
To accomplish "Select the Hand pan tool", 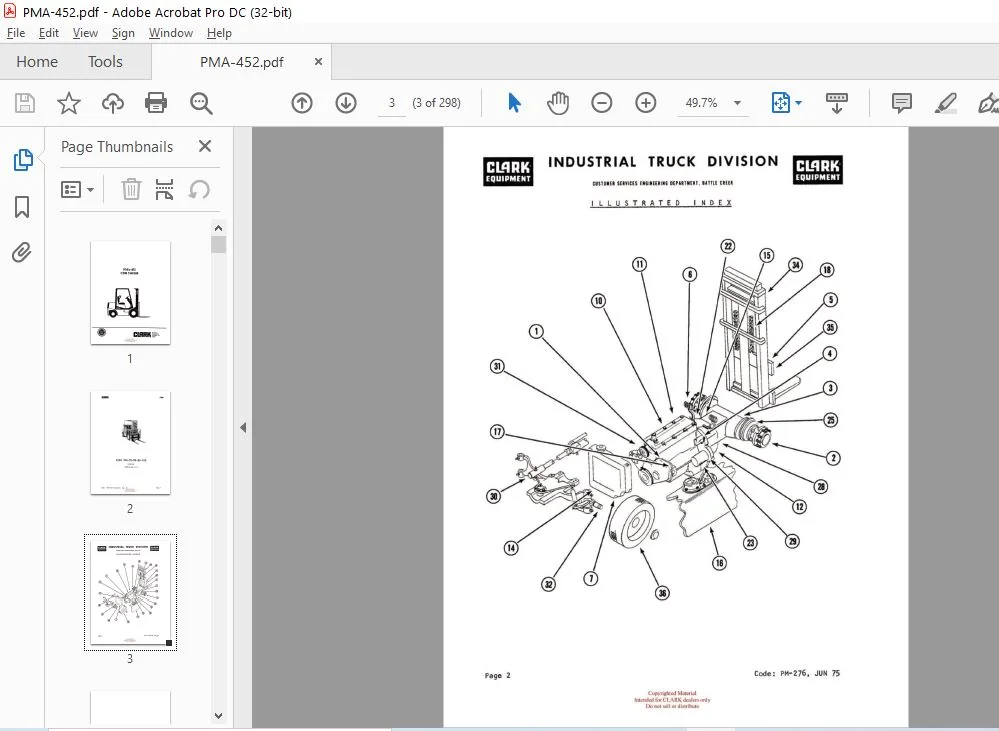I will 557,103.
